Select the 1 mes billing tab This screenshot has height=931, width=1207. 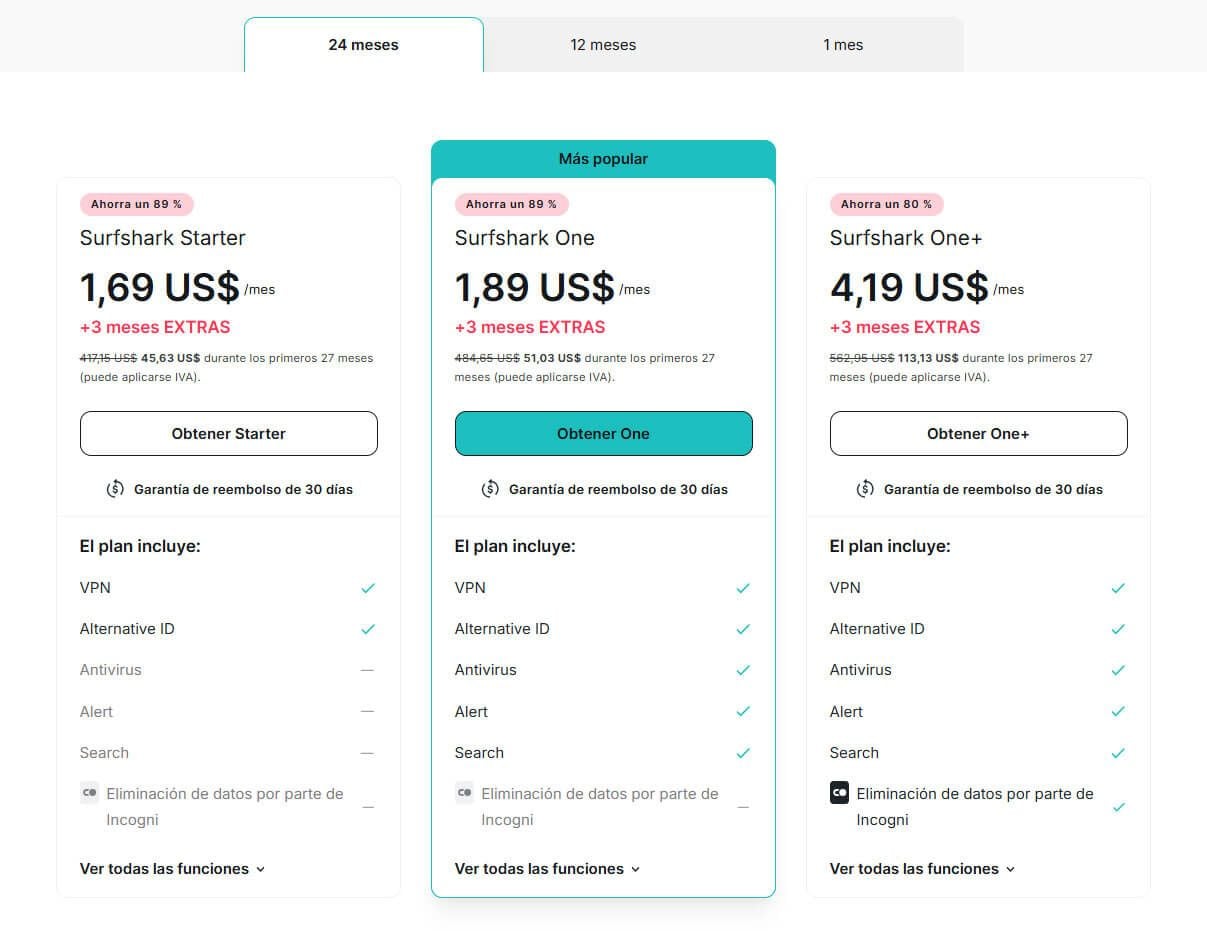tap(843, 44)
